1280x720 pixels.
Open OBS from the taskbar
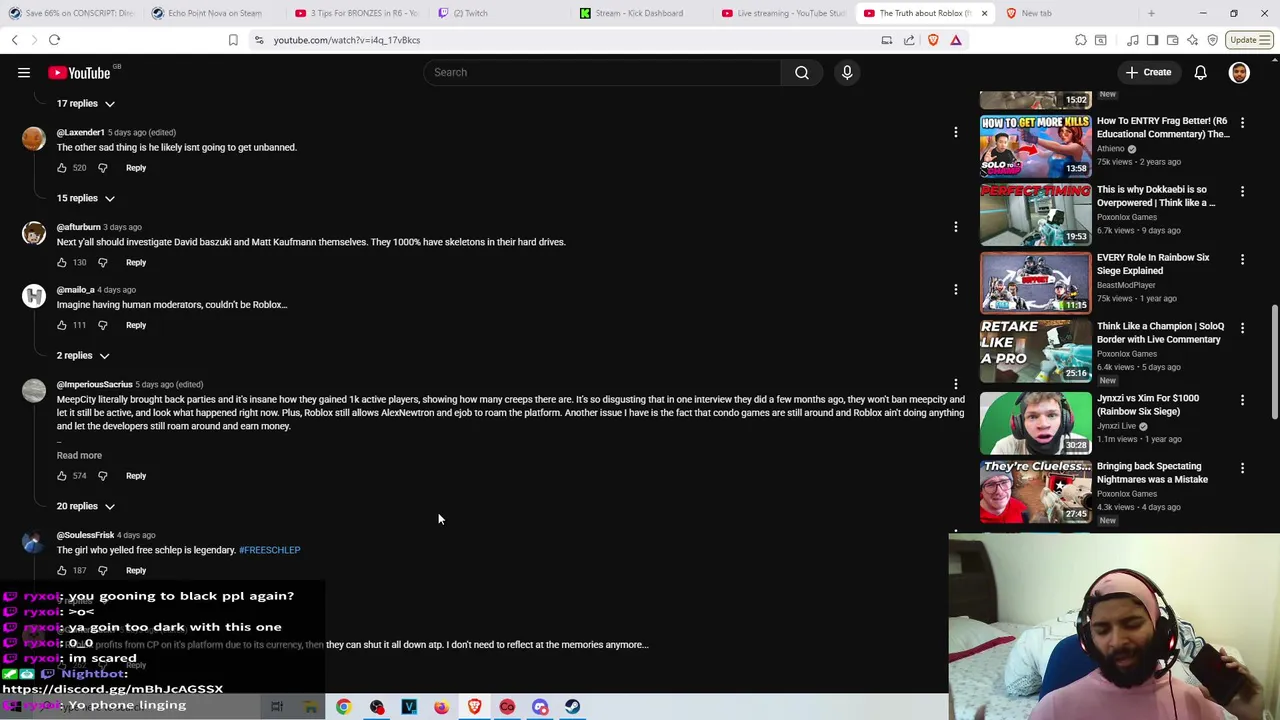(x=377, y=707)
